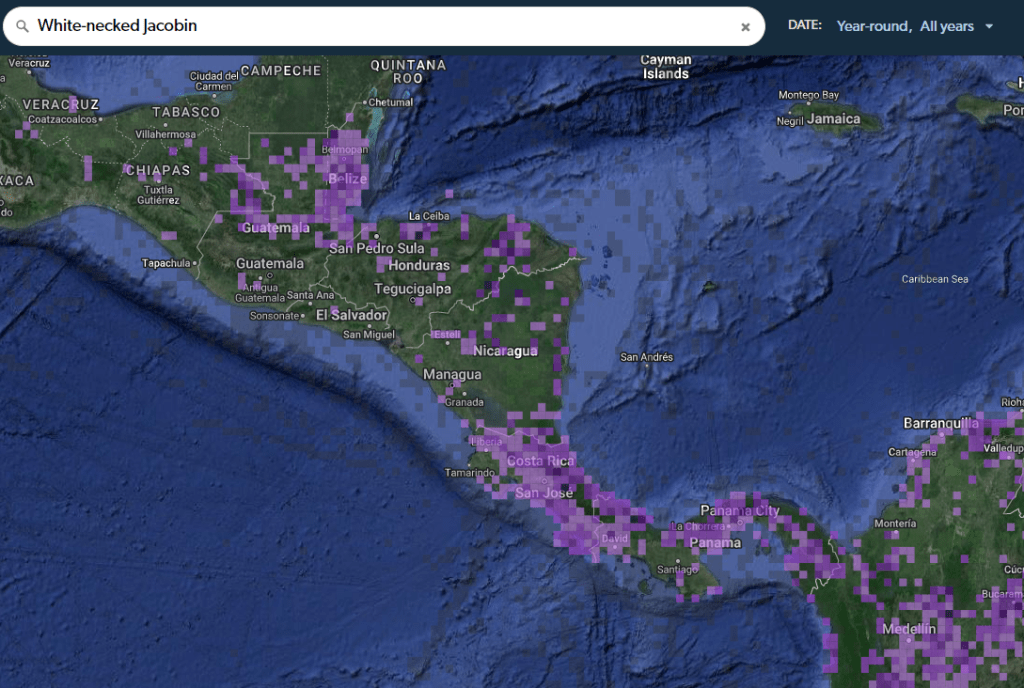Select the Medellín city label

coord(909,629)
